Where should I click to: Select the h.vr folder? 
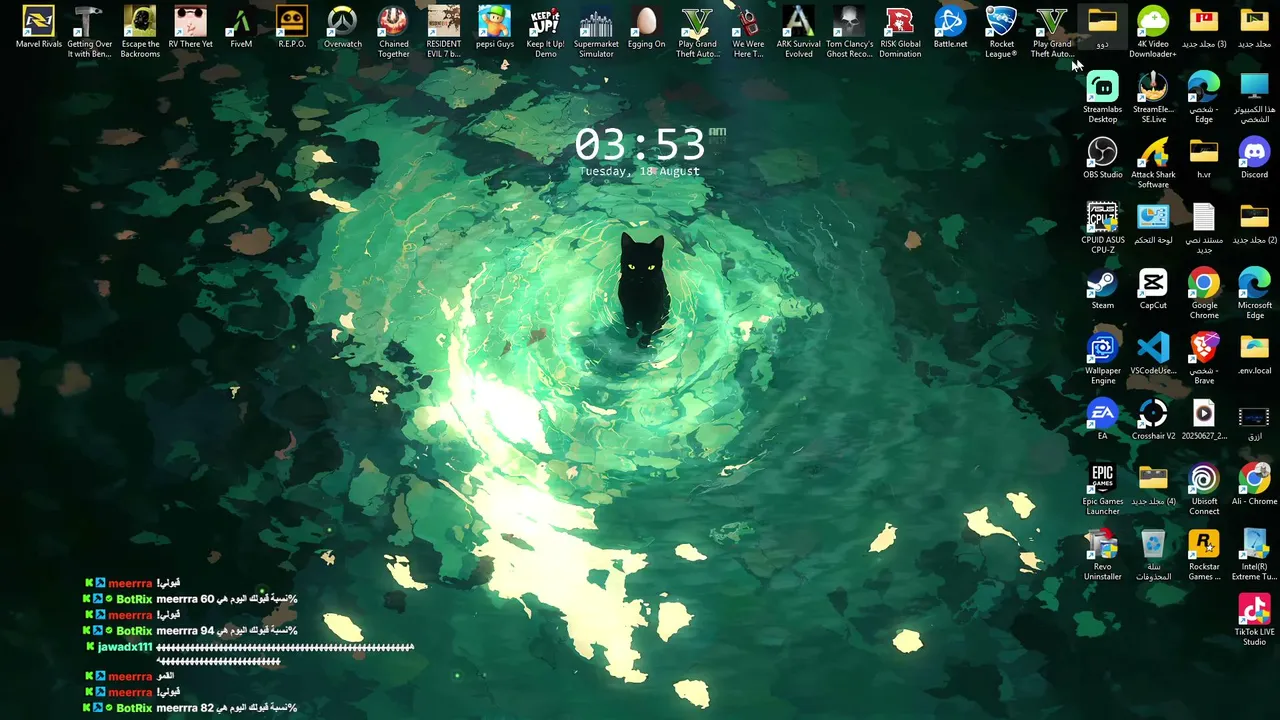1204,158
